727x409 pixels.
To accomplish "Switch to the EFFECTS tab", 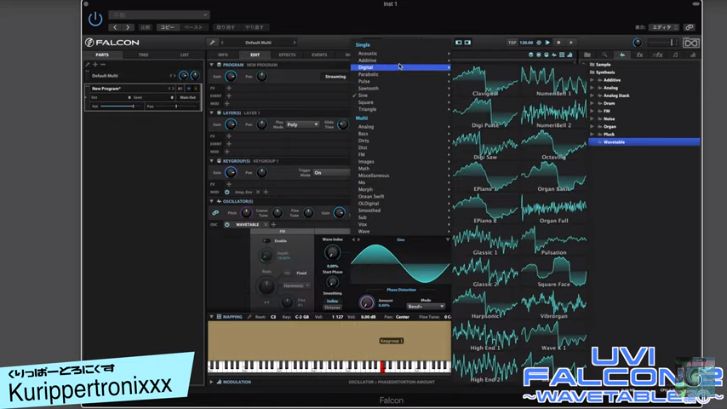I will [x=287, y=55].
